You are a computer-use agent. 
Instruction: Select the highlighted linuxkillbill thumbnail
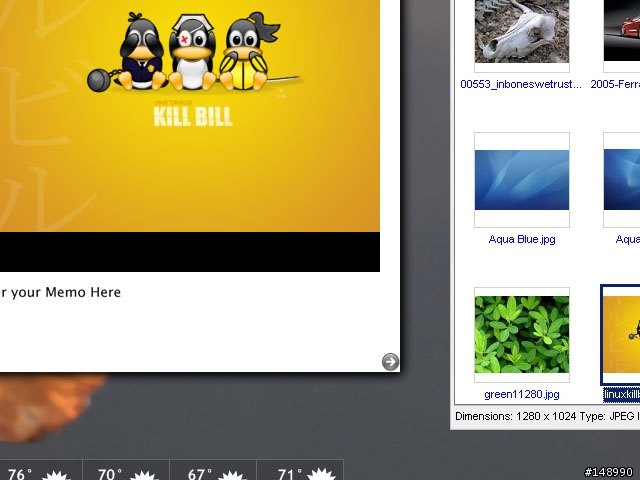tap(621, 335)
